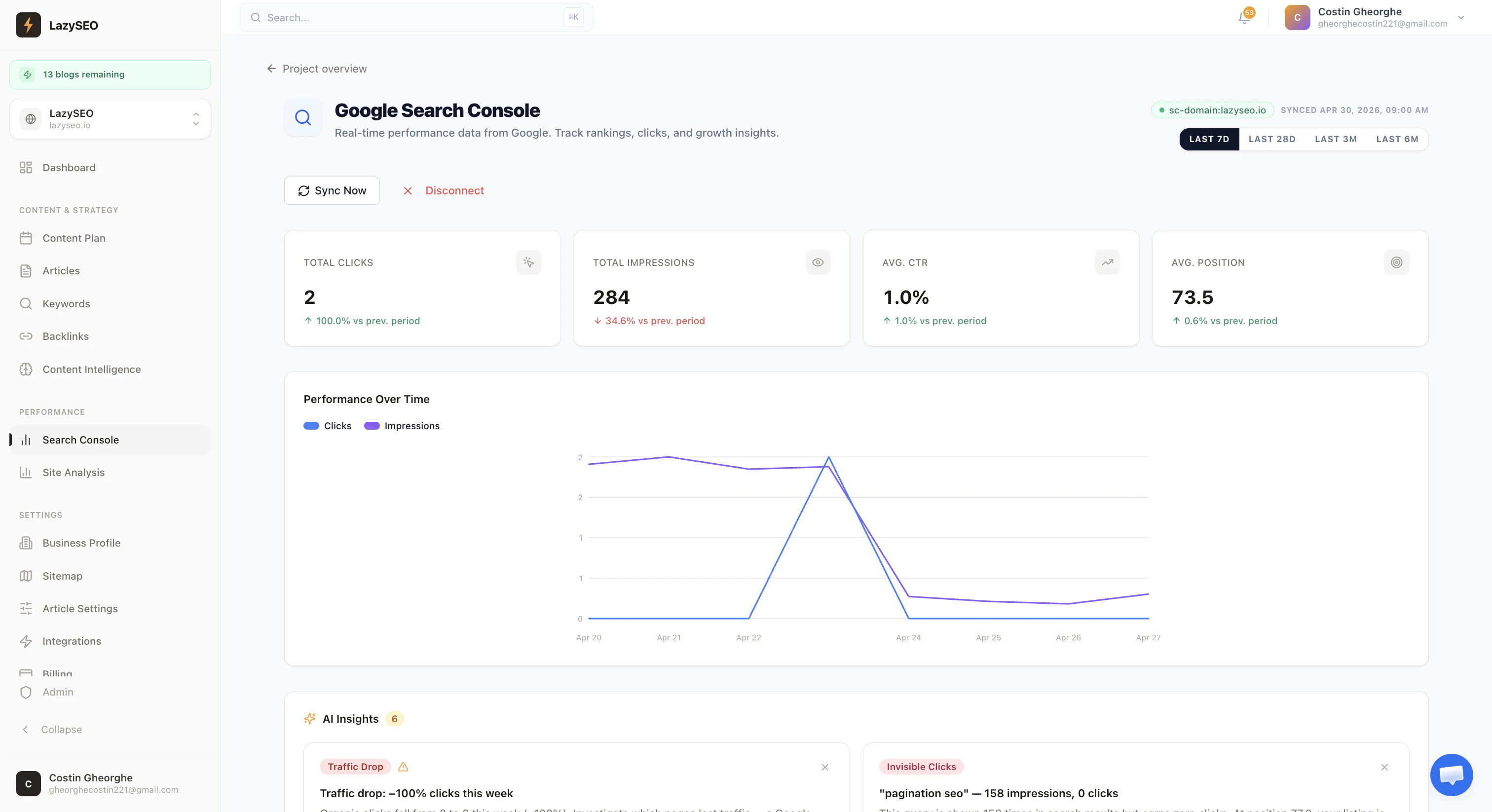Screen dimensions: 1492x812
Task: Open Site Analysis in the sidebar
Action: click(x=110, y=472)
